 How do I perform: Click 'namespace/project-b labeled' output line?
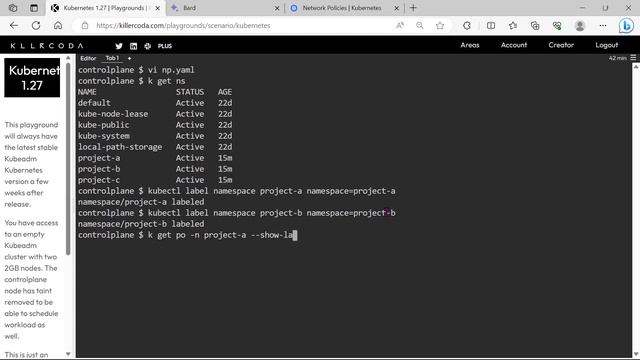141,224
